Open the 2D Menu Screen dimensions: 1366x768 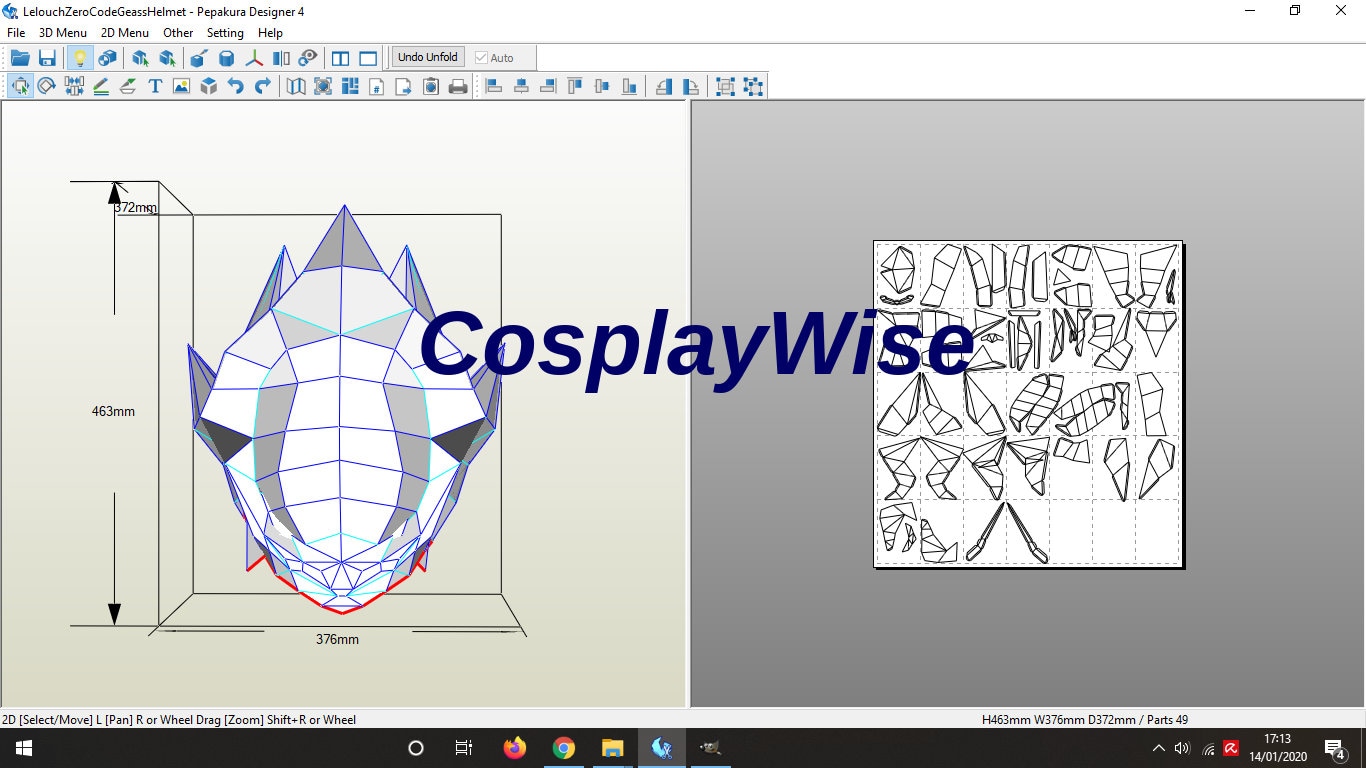[125, 33]
